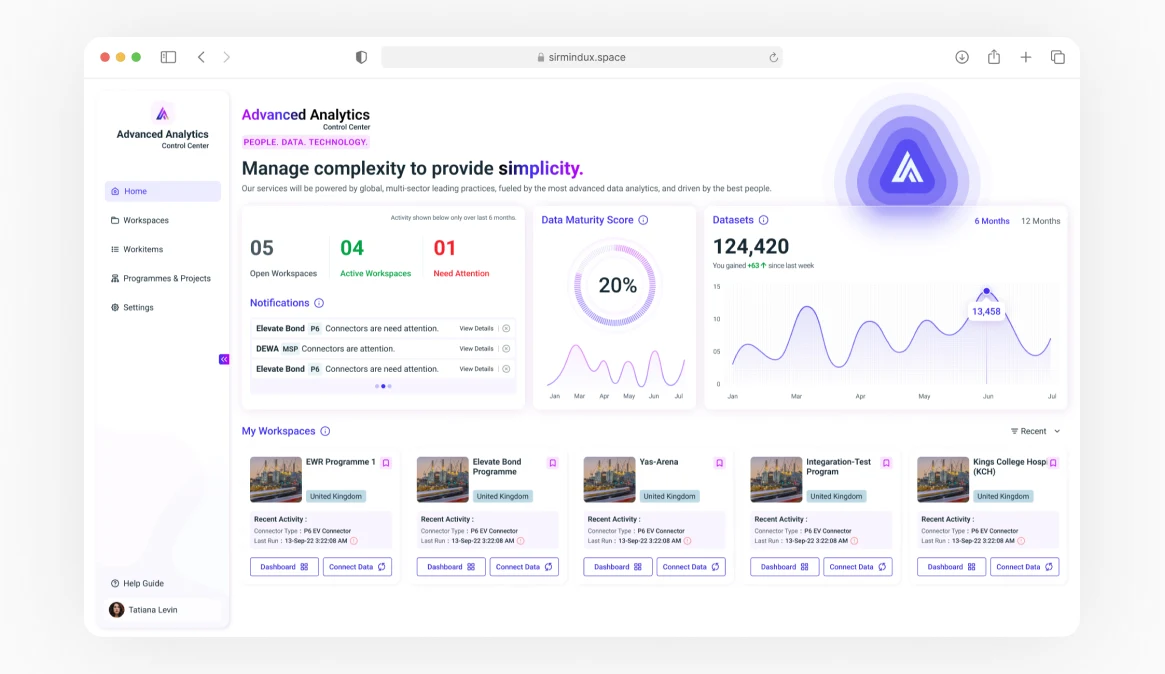
Task: Click the sirmindux.space address bar
Action: click(580, 57)
